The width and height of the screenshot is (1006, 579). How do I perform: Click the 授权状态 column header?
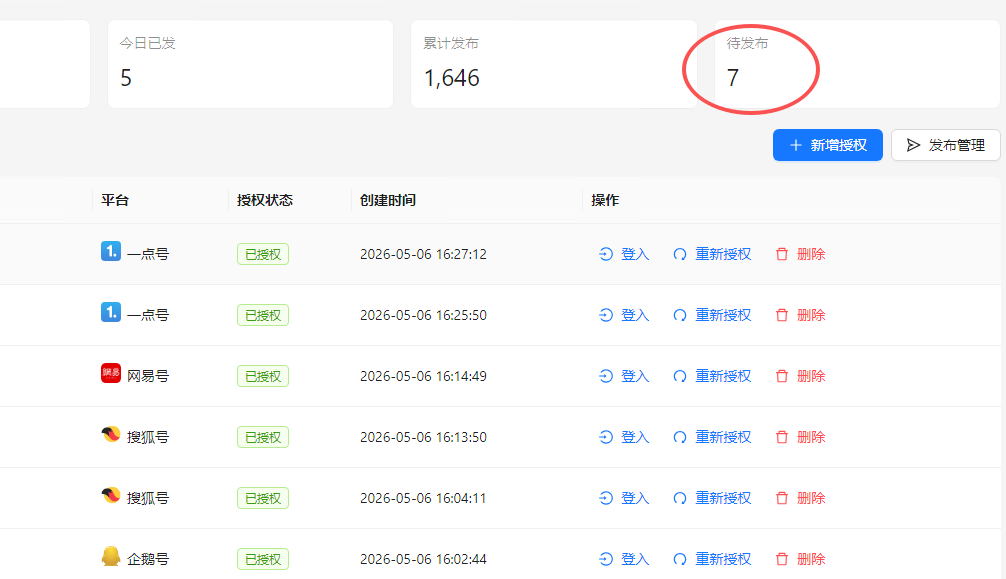[265, 200]
